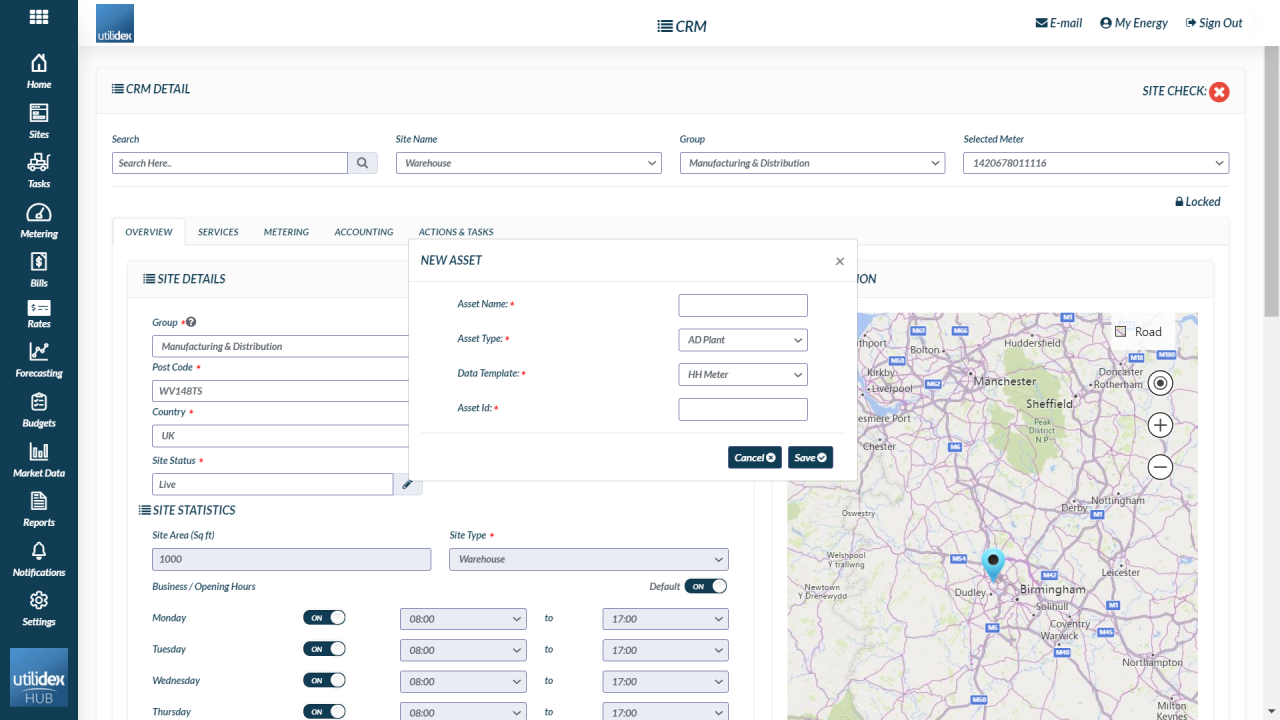Expand the Asset Type dropdown
Screen dimensions: 1280x720
coord(742,340)
